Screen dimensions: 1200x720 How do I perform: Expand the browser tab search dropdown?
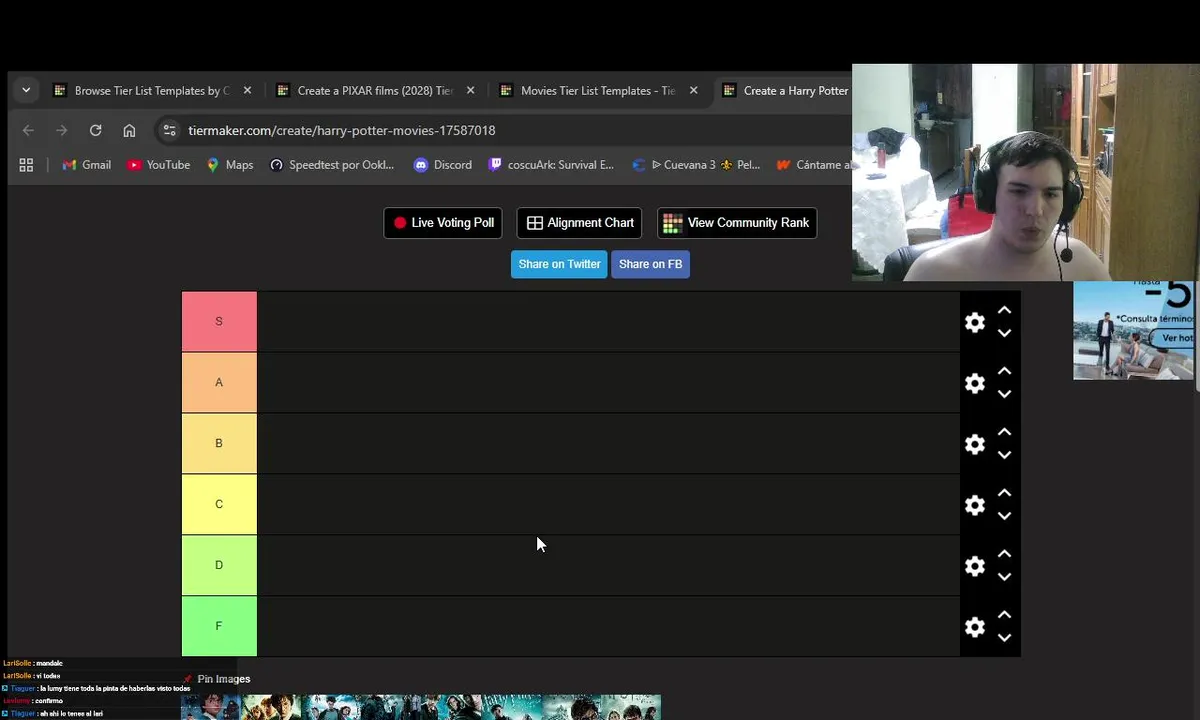point(26,90)
